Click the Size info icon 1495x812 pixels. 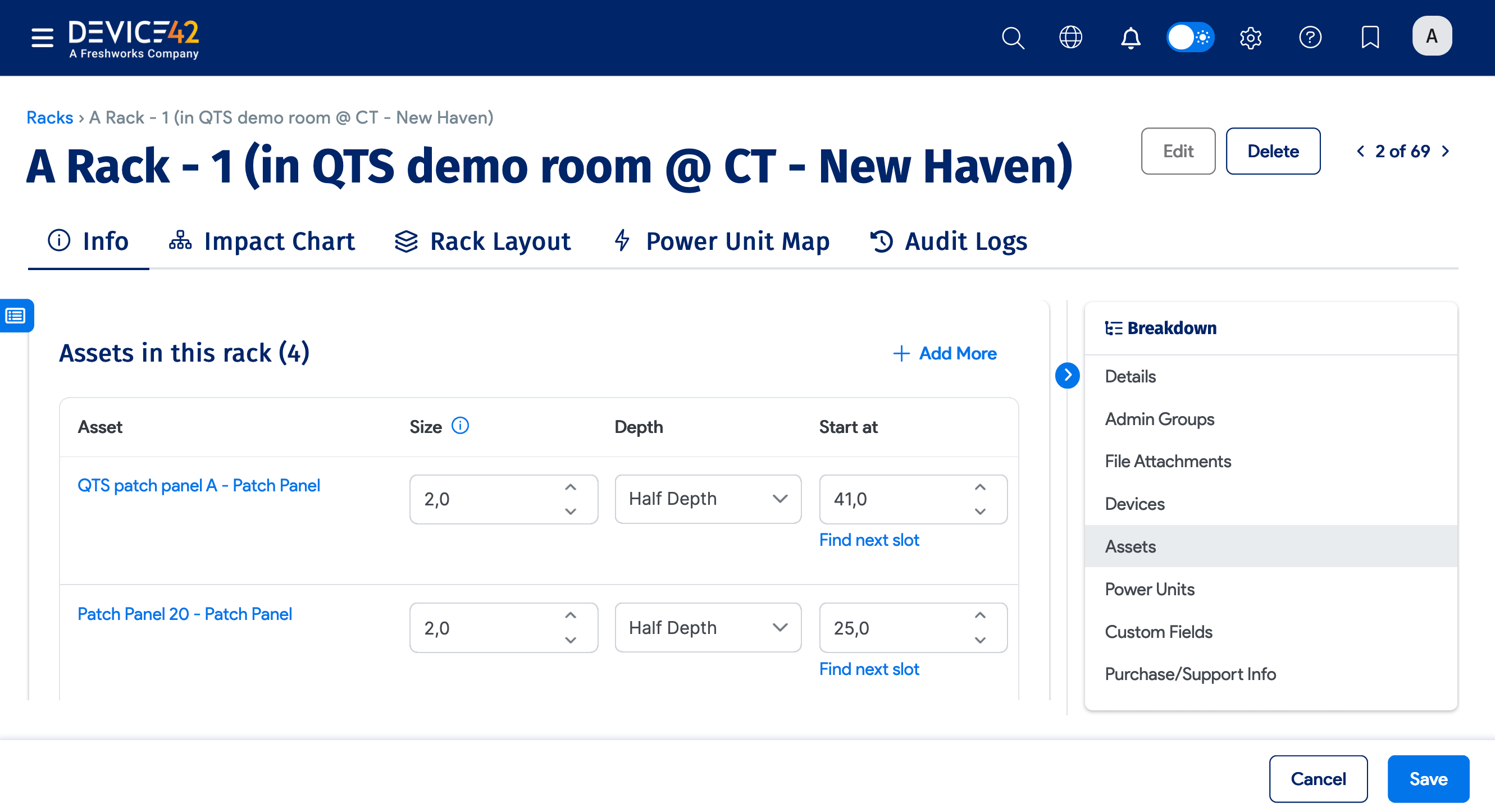click(x=460, y=426)
